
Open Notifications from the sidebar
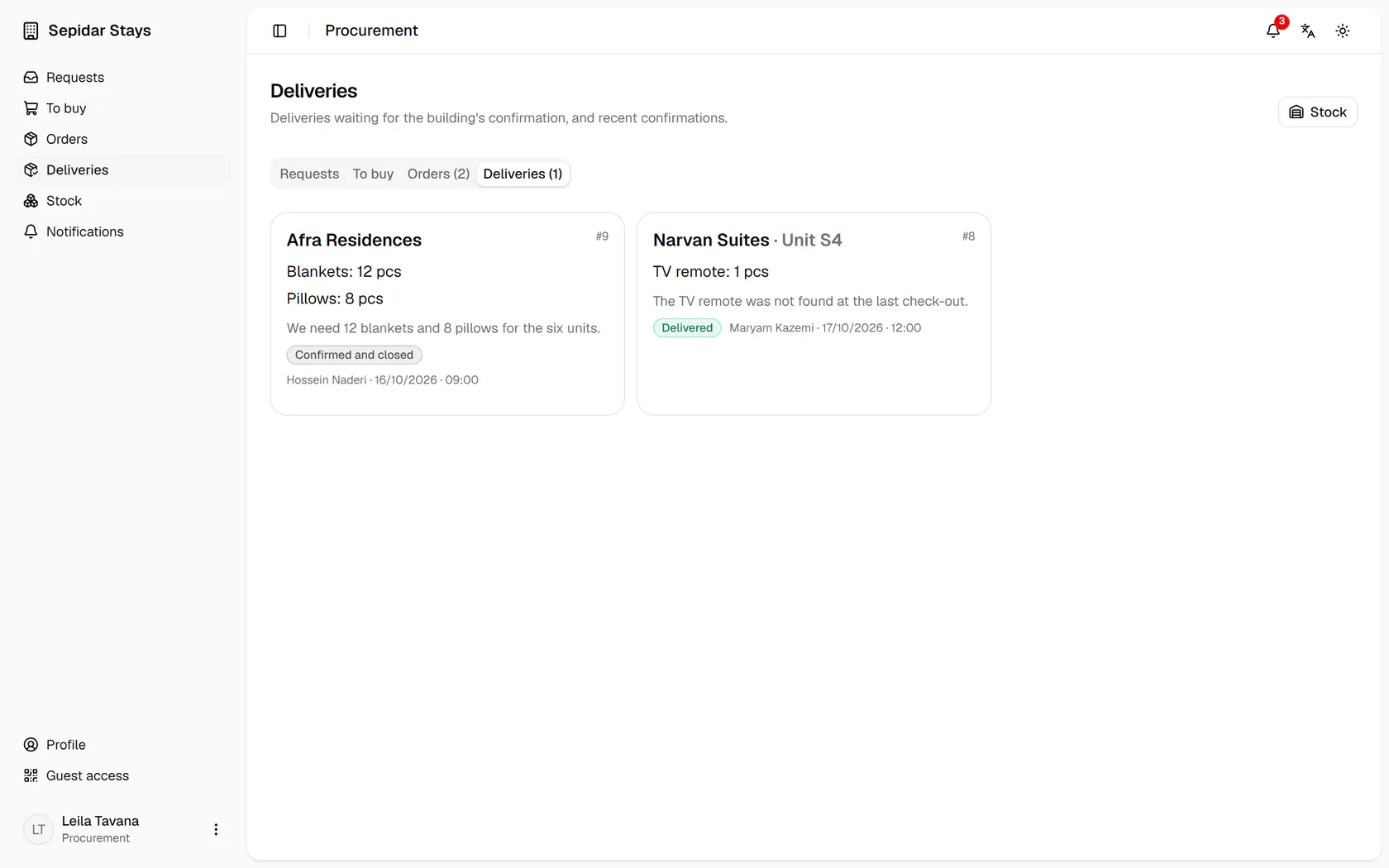(x=124, y=231)
